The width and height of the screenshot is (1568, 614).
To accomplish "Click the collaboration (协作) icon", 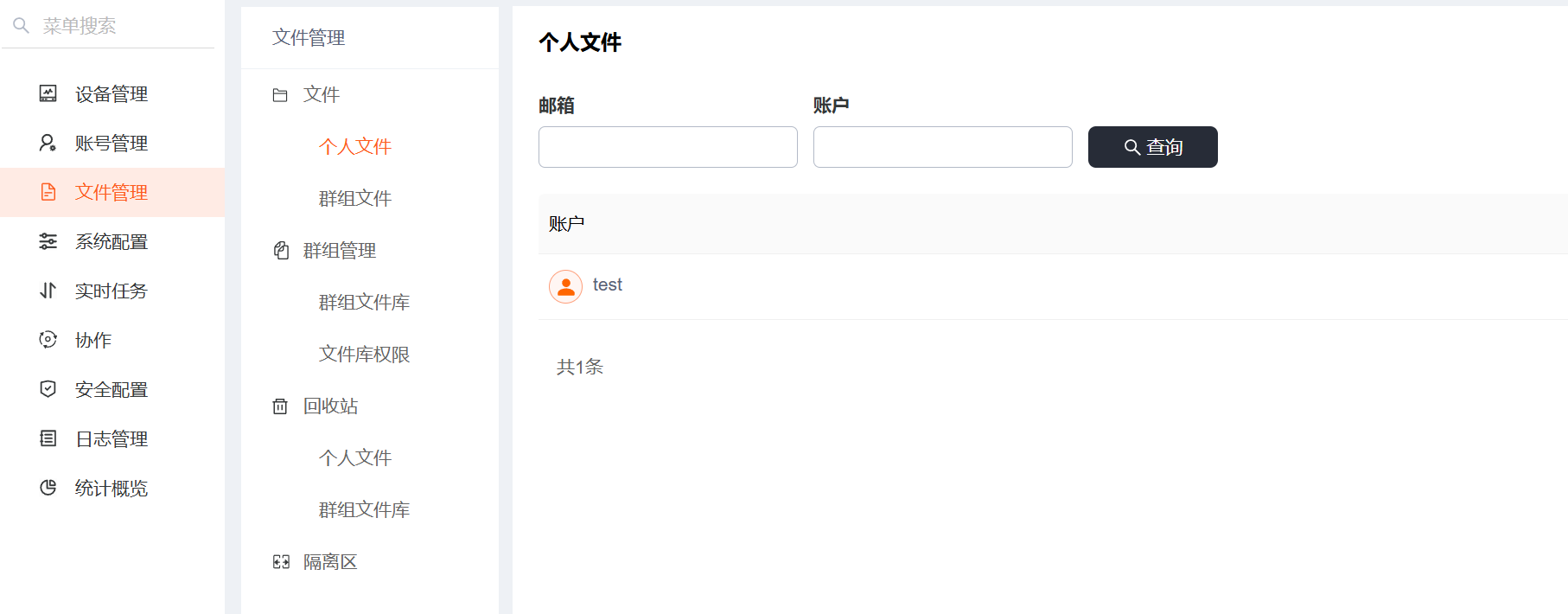I will click(48, 340).
